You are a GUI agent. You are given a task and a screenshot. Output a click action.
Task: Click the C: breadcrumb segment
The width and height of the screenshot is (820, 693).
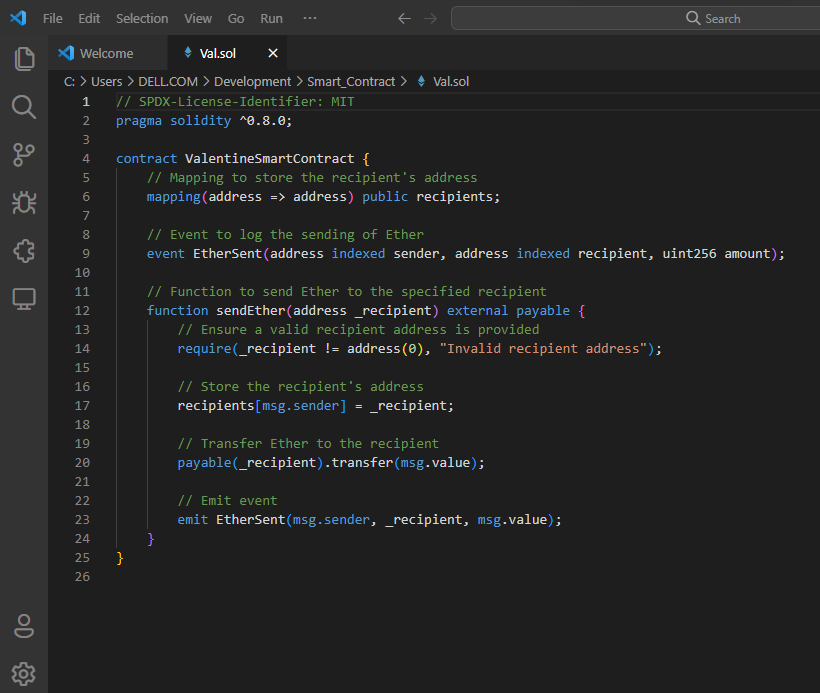[x=70, y=82]
